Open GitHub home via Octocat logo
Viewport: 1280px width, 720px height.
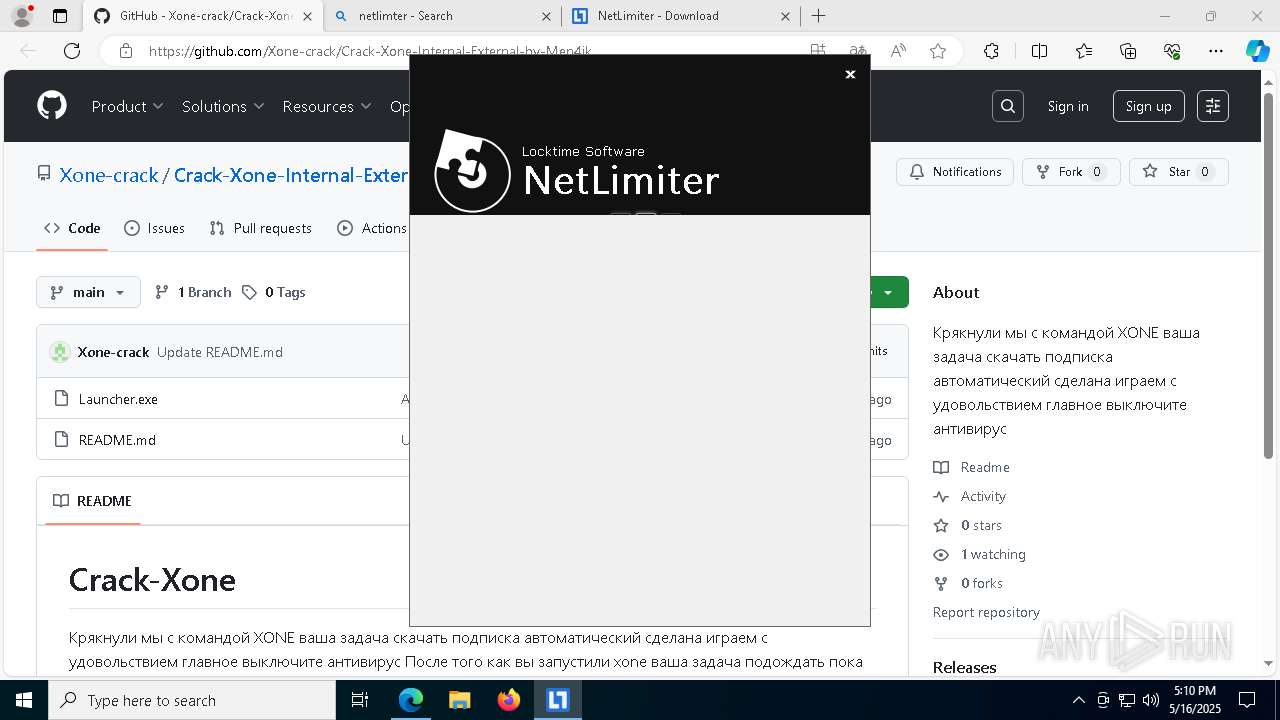coord(52,106)
